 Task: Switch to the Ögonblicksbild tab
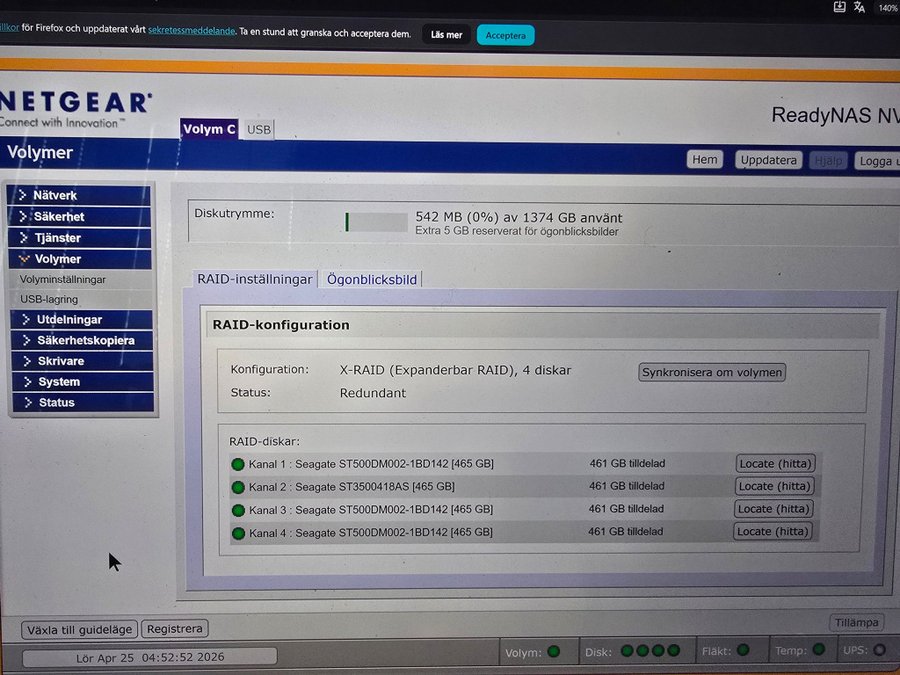click(x=371, y=280)
